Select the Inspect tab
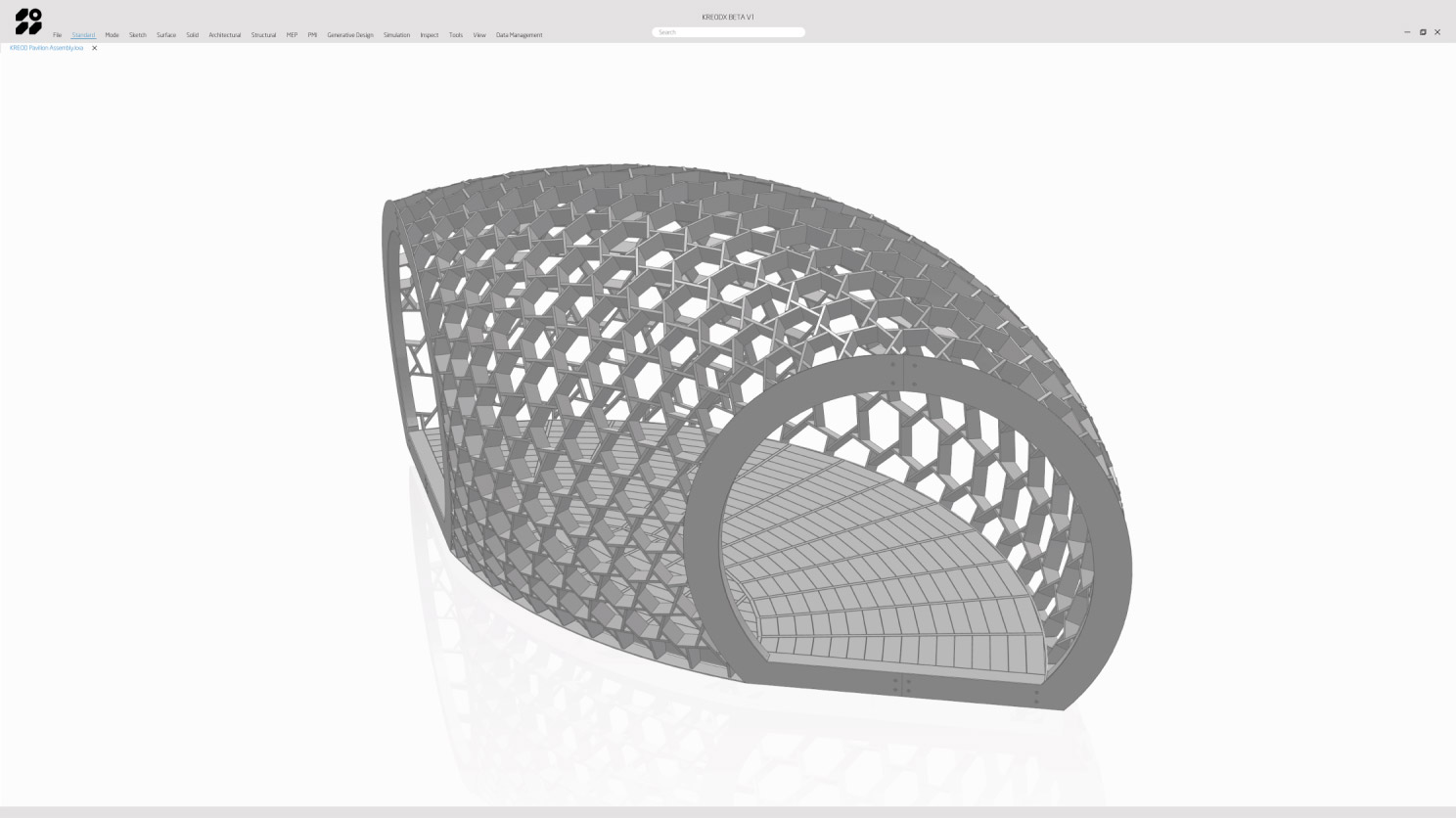1456x818 pixels. 429,35
